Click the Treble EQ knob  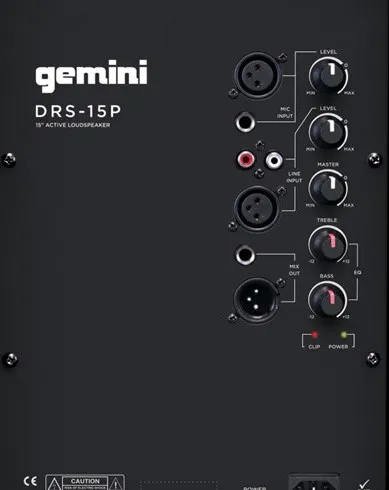click(x=328, y=244)
